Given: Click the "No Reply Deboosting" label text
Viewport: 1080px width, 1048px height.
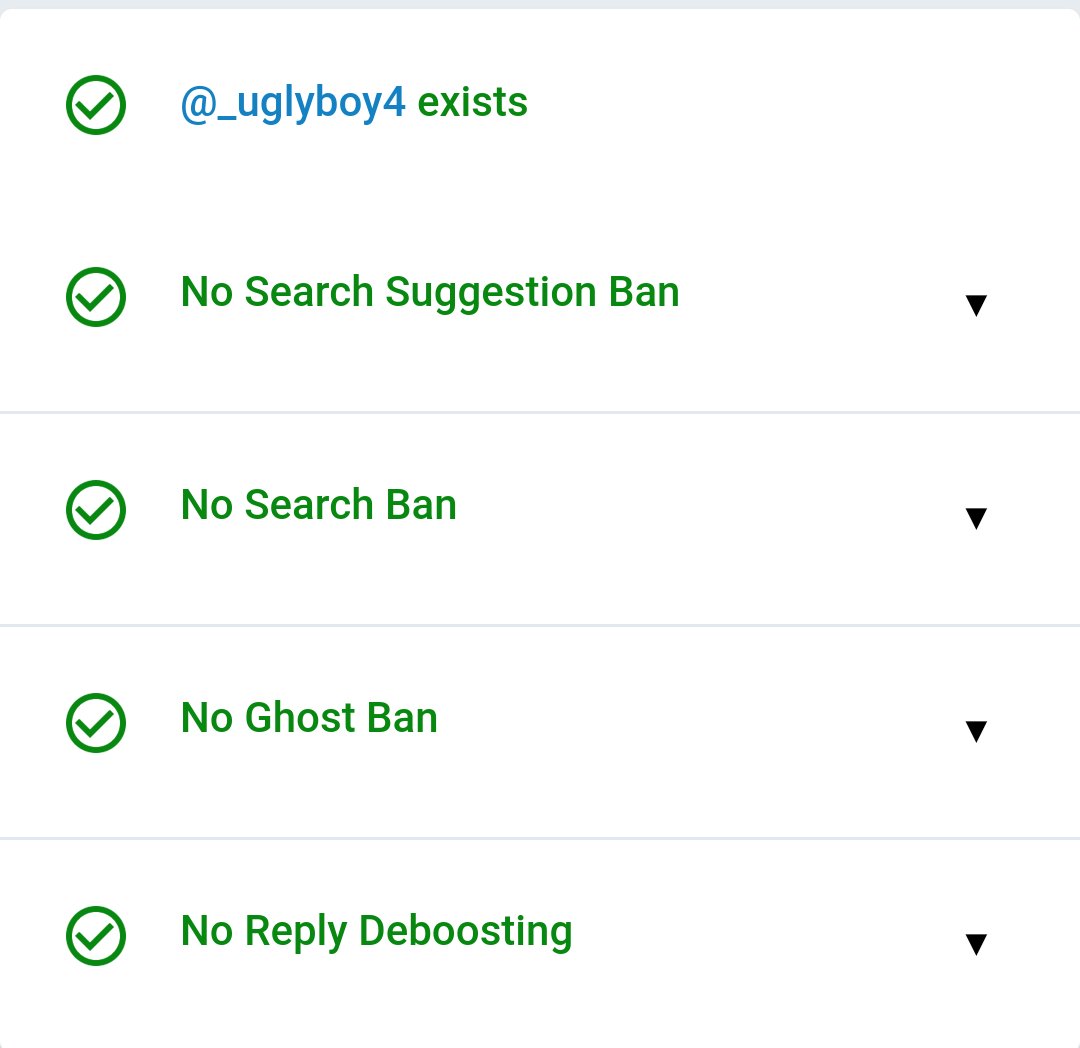Looking at the screenshot, I should pyautogui.click(x=376, y=931).
